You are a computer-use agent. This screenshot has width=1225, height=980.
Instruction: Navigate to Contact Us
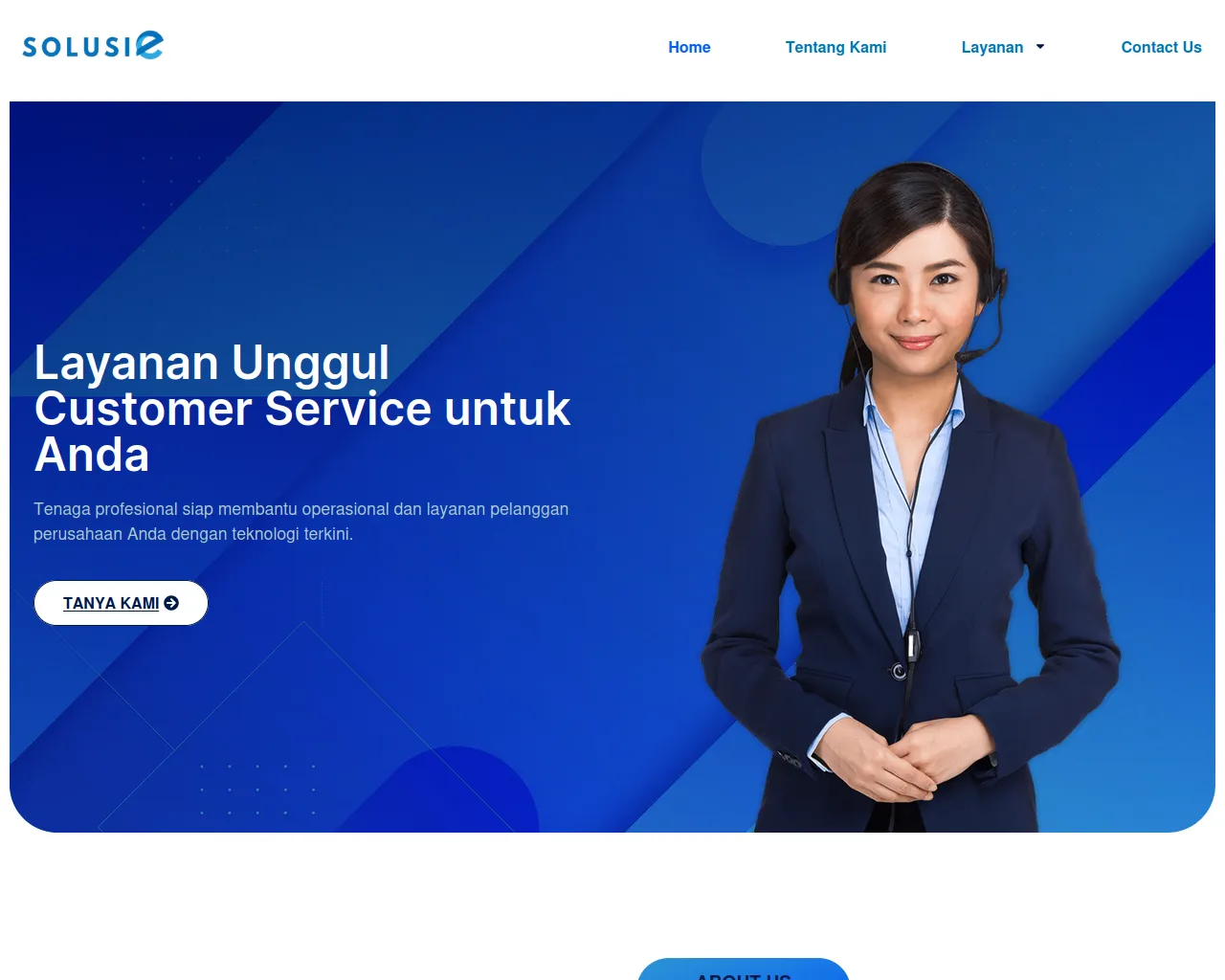[x=1161, y=47]
